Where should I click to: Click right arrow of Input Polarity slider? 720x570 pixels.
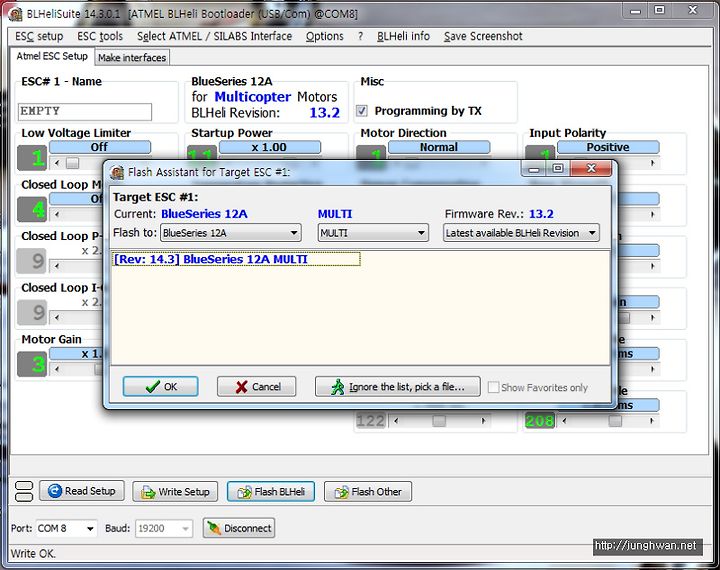[652, 163]
